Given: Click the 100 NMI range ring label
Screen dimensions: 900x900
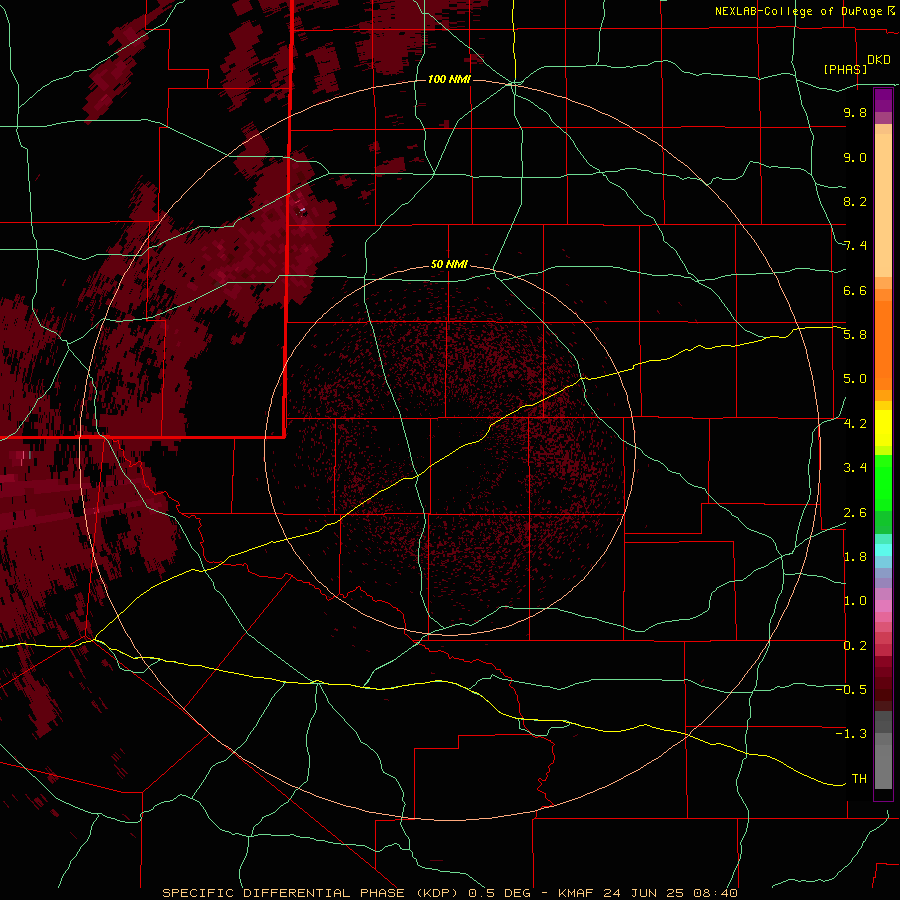Looking at the screenshot, I should (x=449, y=79).
